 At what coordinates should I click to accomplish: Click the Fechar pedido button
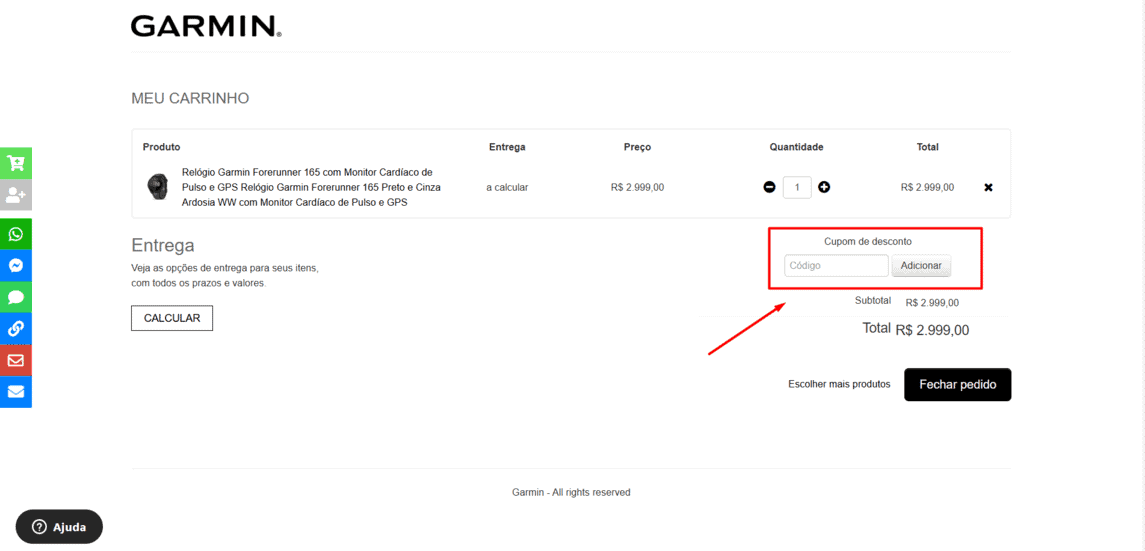click(x=957, y=385)
